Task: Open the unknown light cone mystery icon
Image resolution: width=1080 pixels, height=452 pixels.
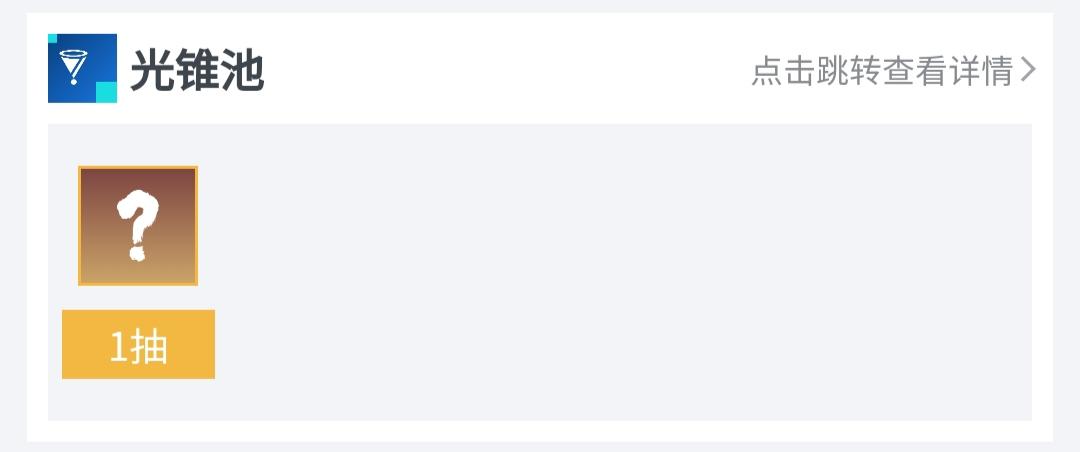Action: tap(138, 226)
